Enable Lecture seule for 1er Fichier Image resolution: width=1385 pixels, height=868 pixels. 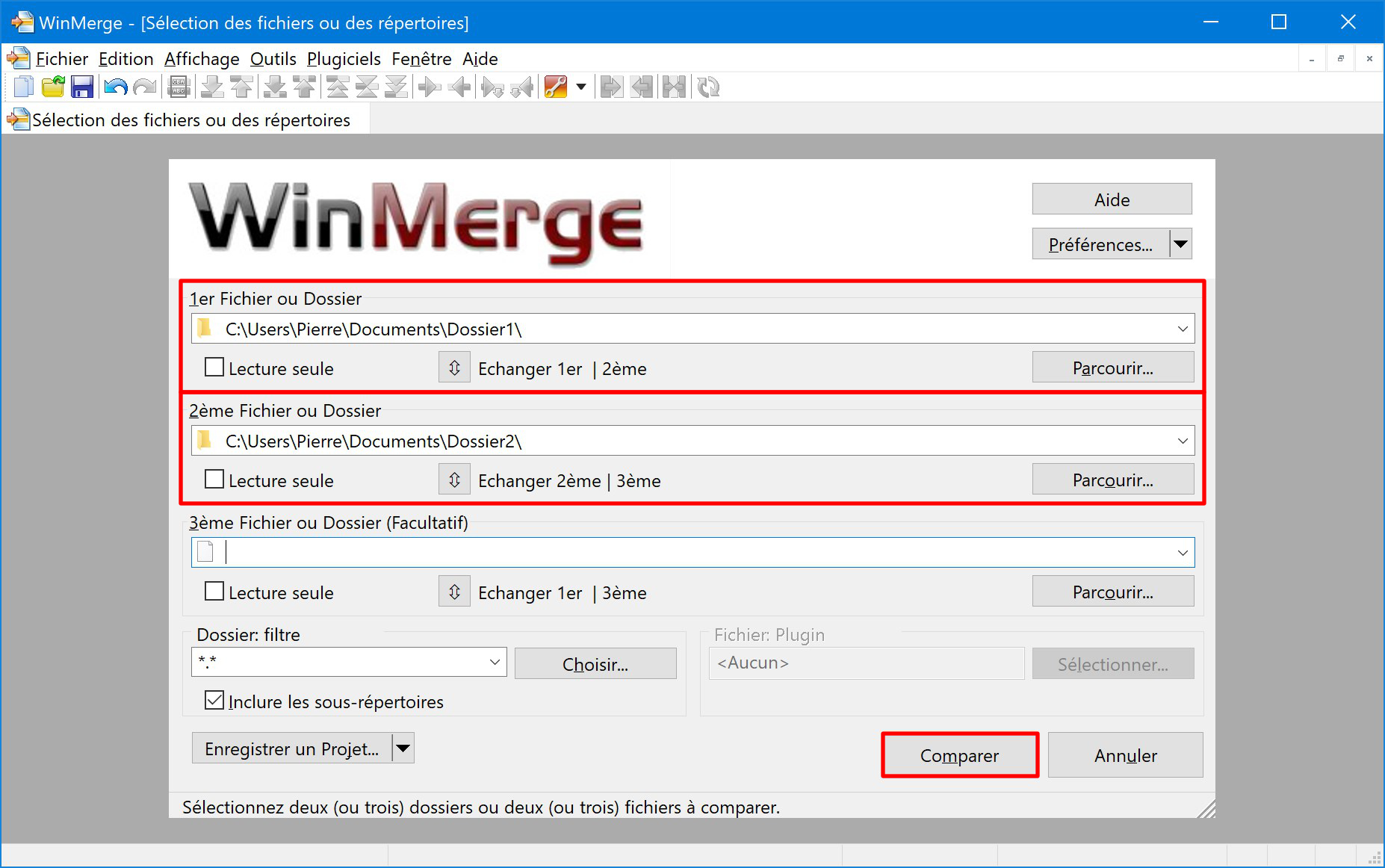[x=214, y=368]
